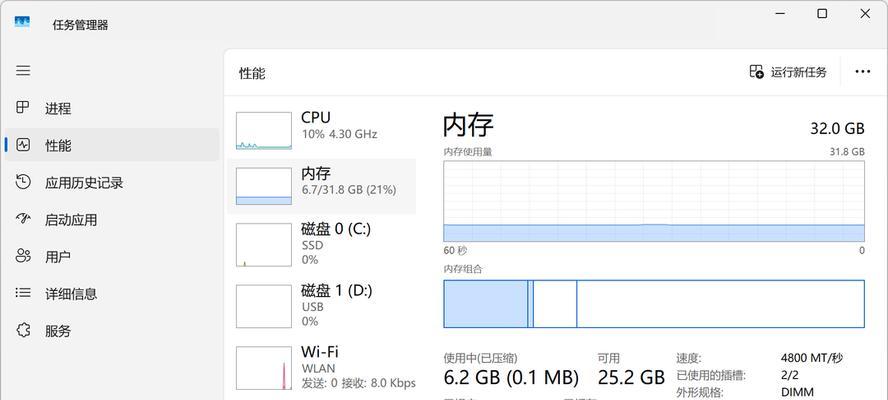Click the 服务 puzzle icon
The width and height of the screenshot is (888, 400).
[23, 330]
